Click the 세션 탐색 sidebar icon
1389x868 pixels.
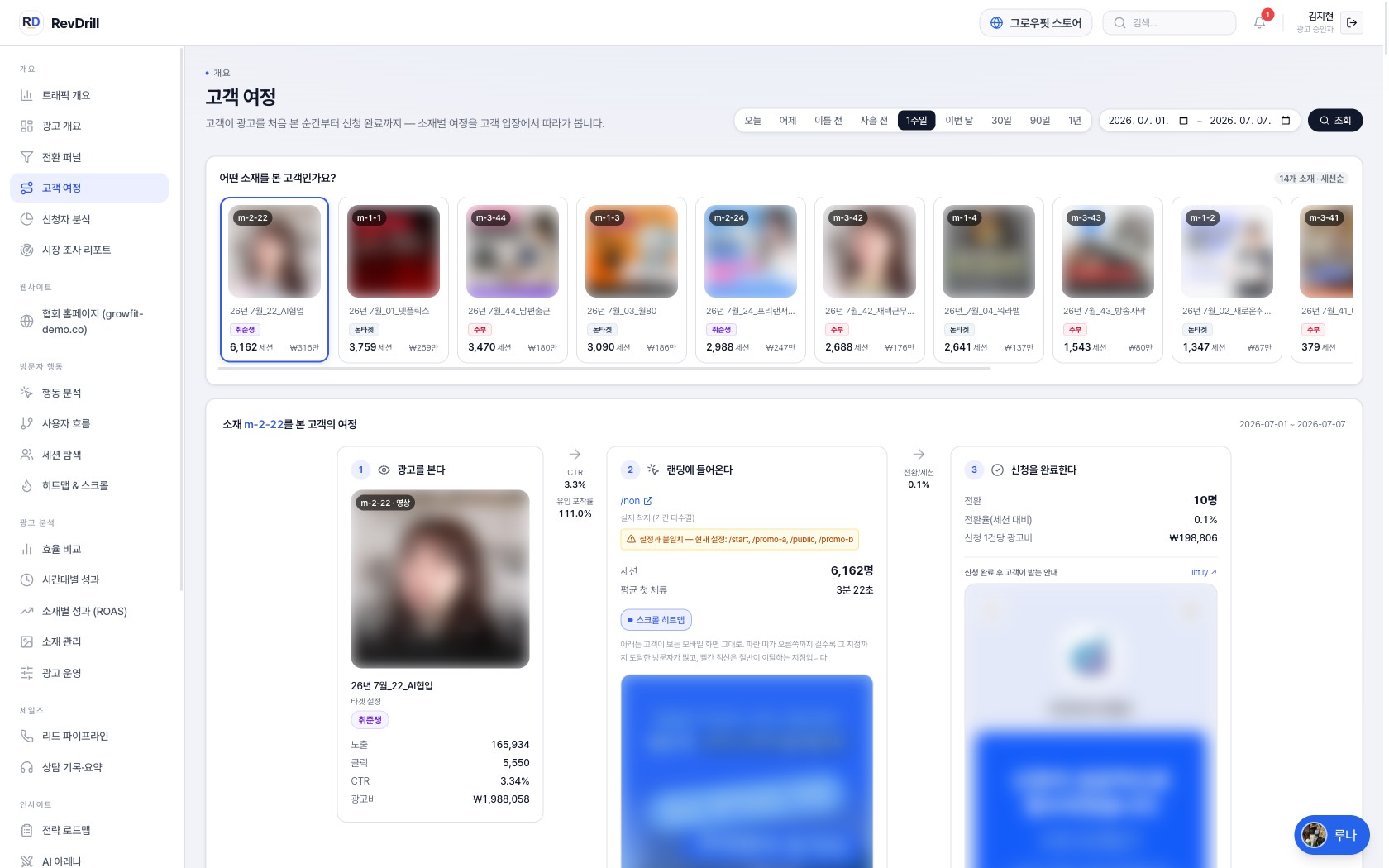point(26,455)
